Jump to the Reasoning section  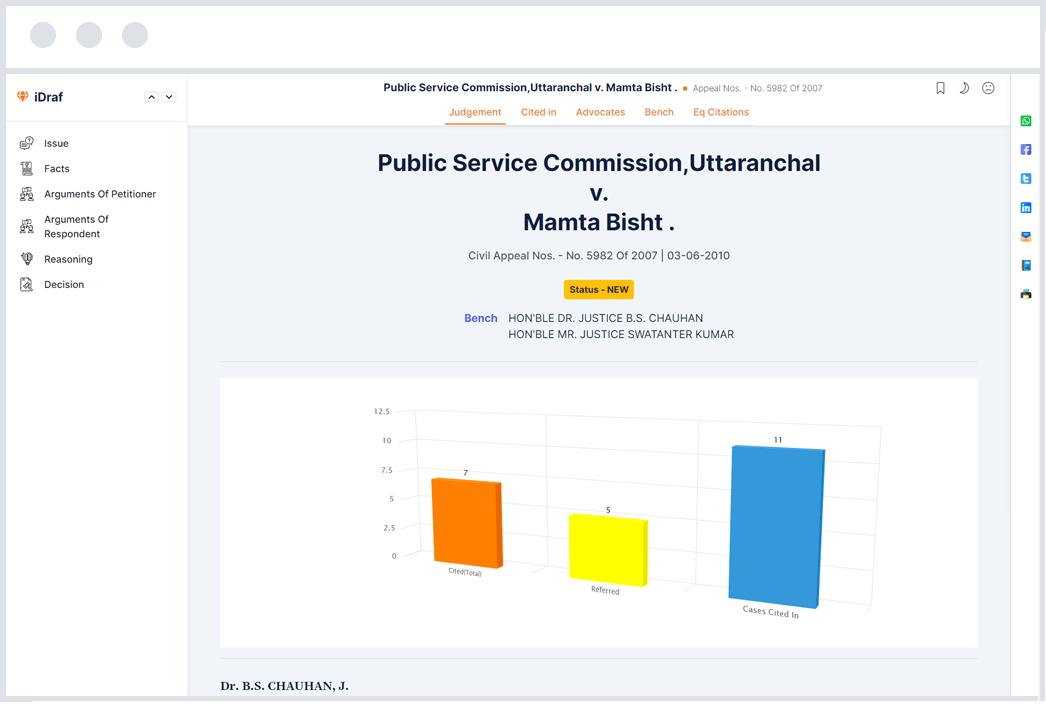click(68, 259)
